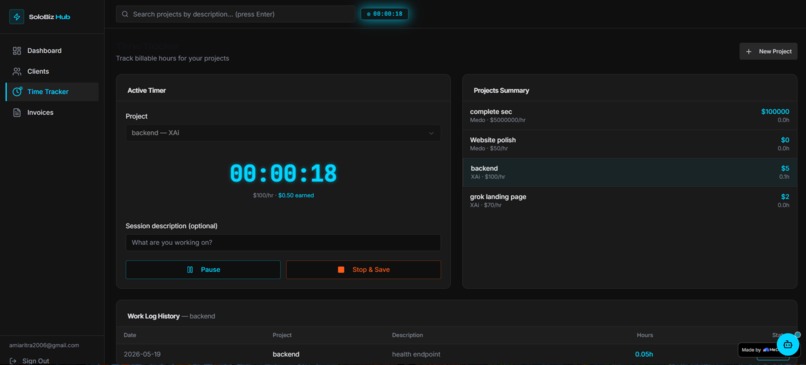This screenshot has width=806, height=365.
Task: Click the running timer pill in header
Action: (384, 14)
